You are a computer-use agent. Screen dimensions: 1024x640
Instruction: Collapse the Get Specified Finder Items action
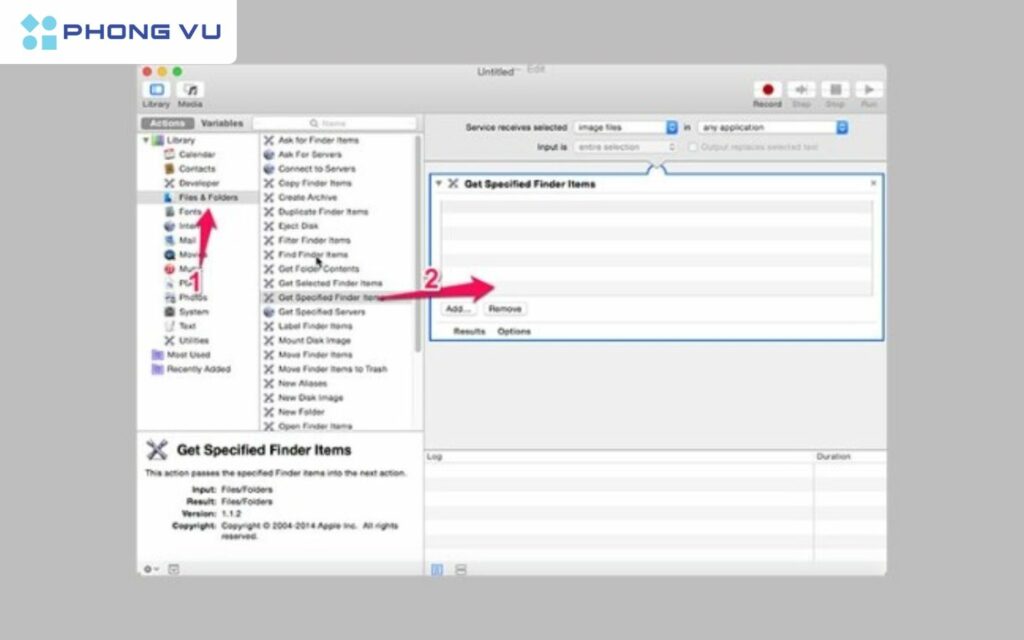pyautogui.click(x=438, y=183)
